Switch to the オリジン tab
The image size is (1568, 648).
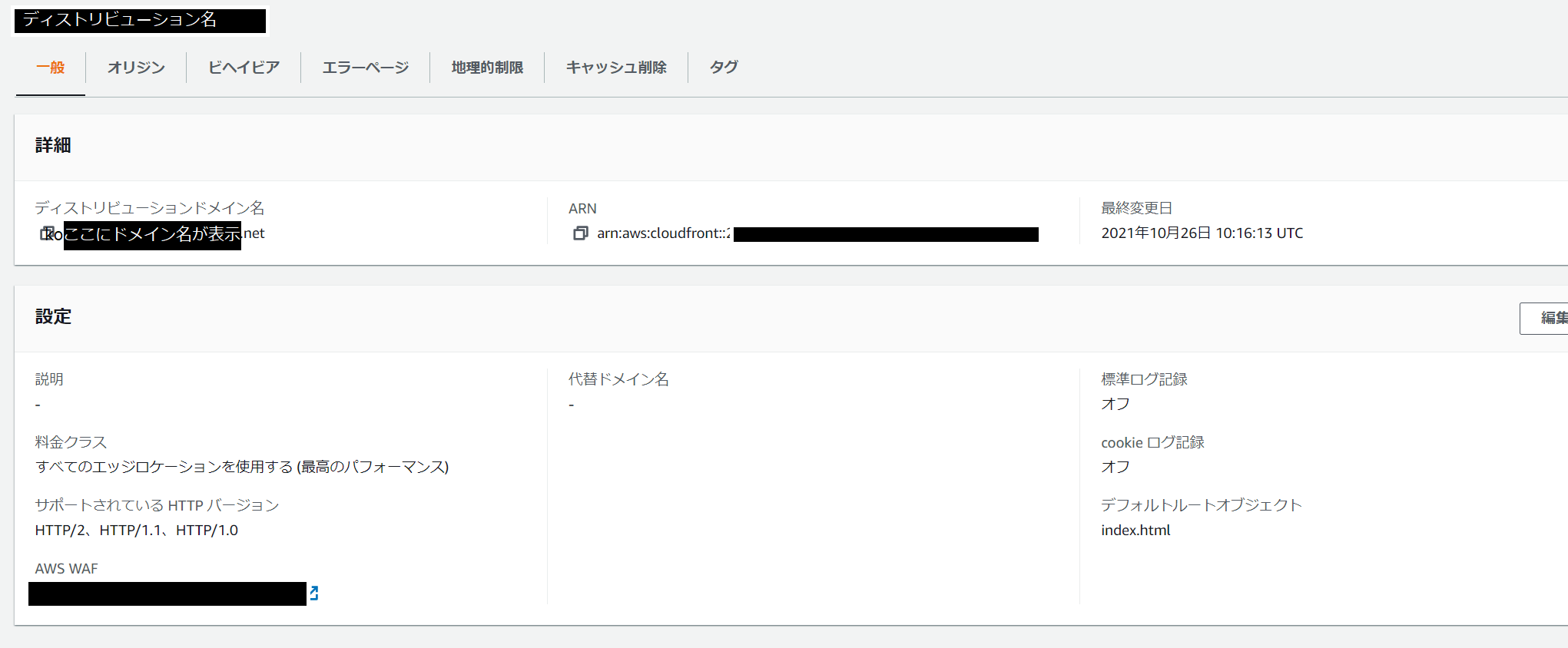pos(136,68)
